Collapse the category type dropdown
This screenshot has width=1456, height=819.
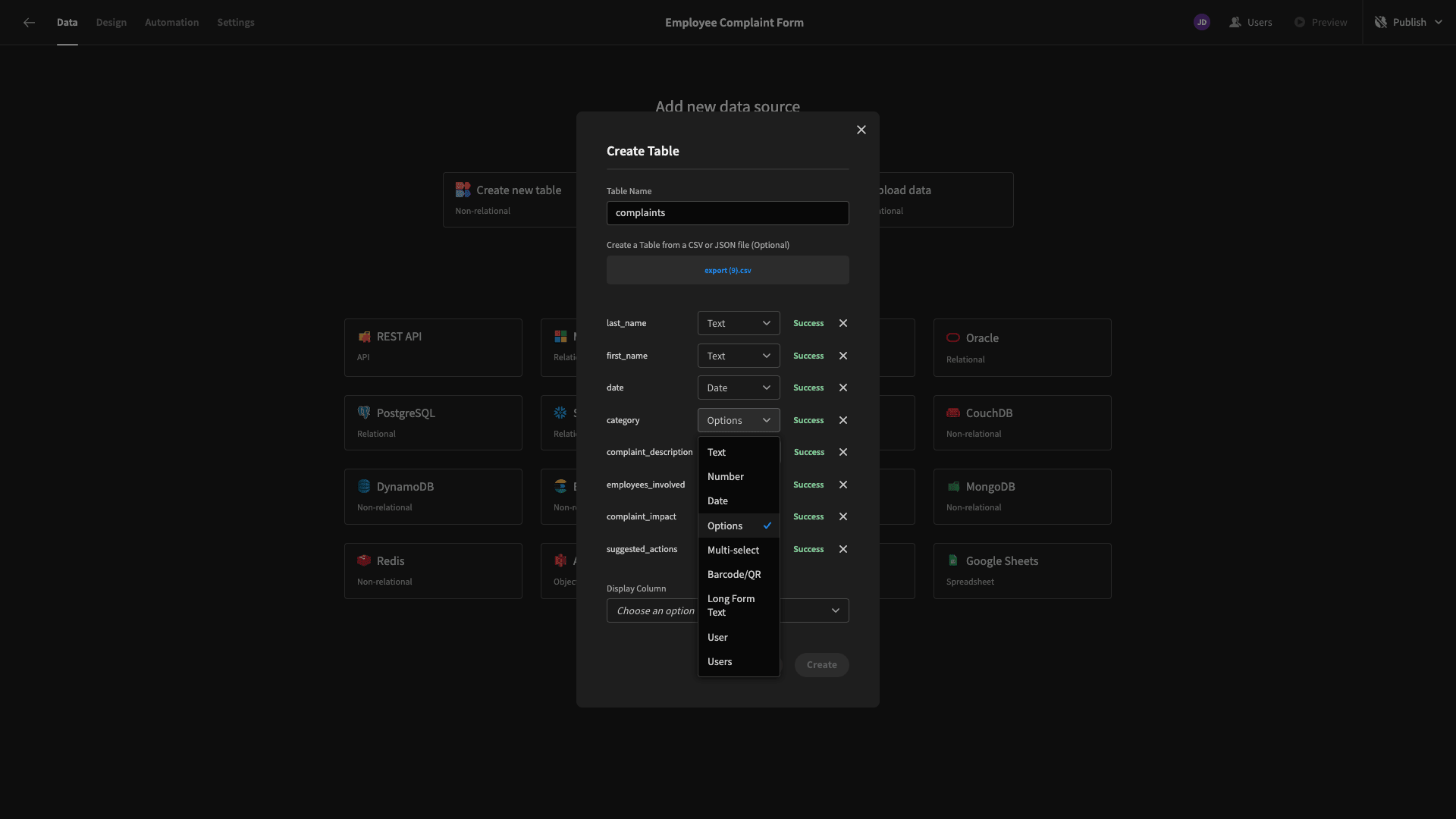(739, 420)
